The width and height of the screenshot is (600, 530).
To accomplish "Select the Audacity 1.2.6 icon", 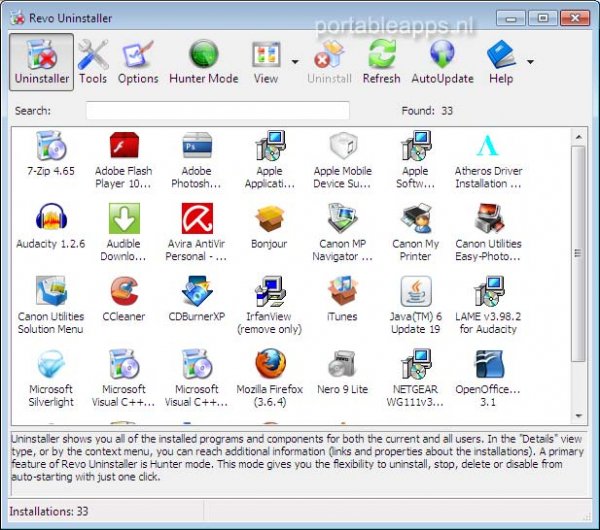I will pyautogui.click(x=51, y=219).
